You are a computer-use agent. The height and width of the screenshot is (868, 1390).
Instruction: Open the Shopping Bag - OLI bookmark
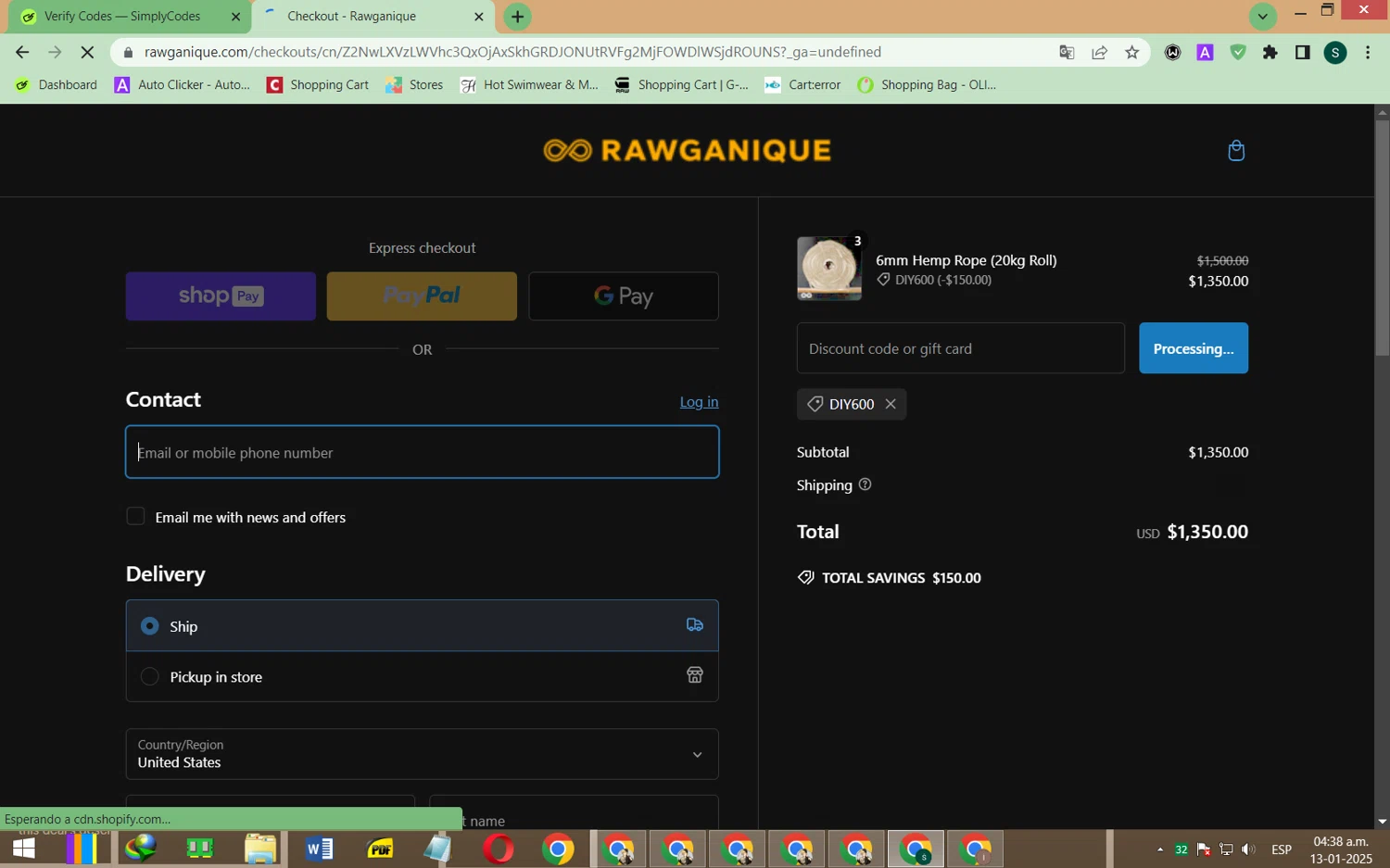(927, 84)
